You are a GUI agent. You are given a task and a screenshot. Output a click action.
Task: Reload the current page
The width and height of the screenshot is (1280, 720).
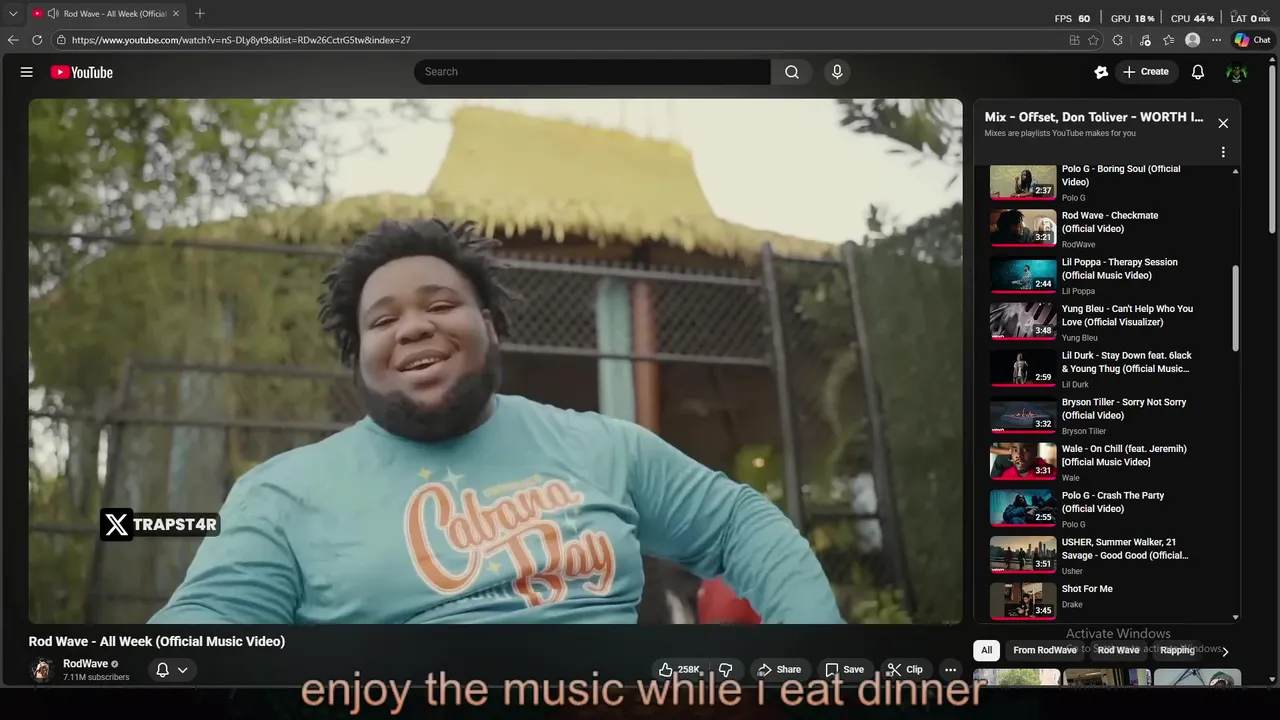coord(37,40)
